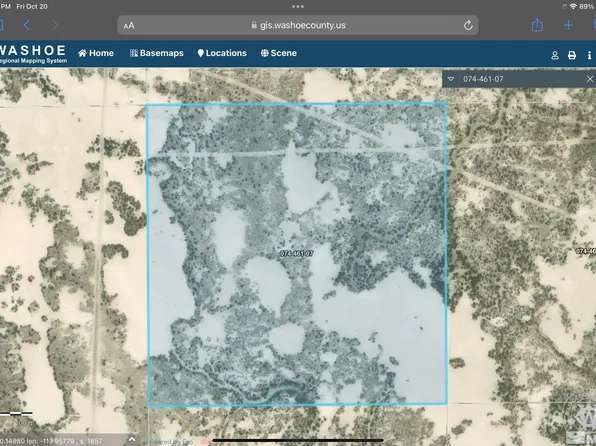Tap the Fri Oct 20 date
Image resolution: width=596 pixels, height=446 pixels.
pos(32,6)
